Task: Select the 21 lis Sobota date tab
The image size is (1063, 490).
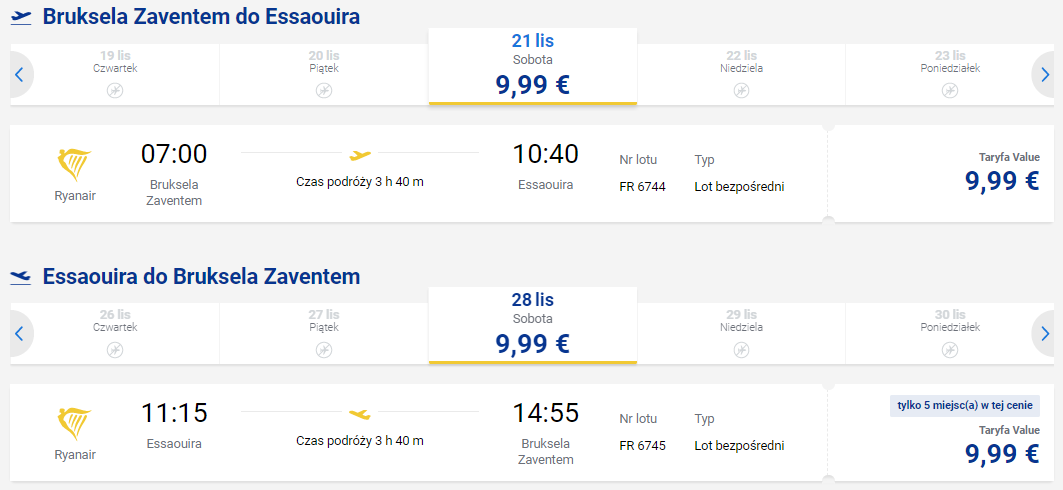Action: (x=533, y=66)
